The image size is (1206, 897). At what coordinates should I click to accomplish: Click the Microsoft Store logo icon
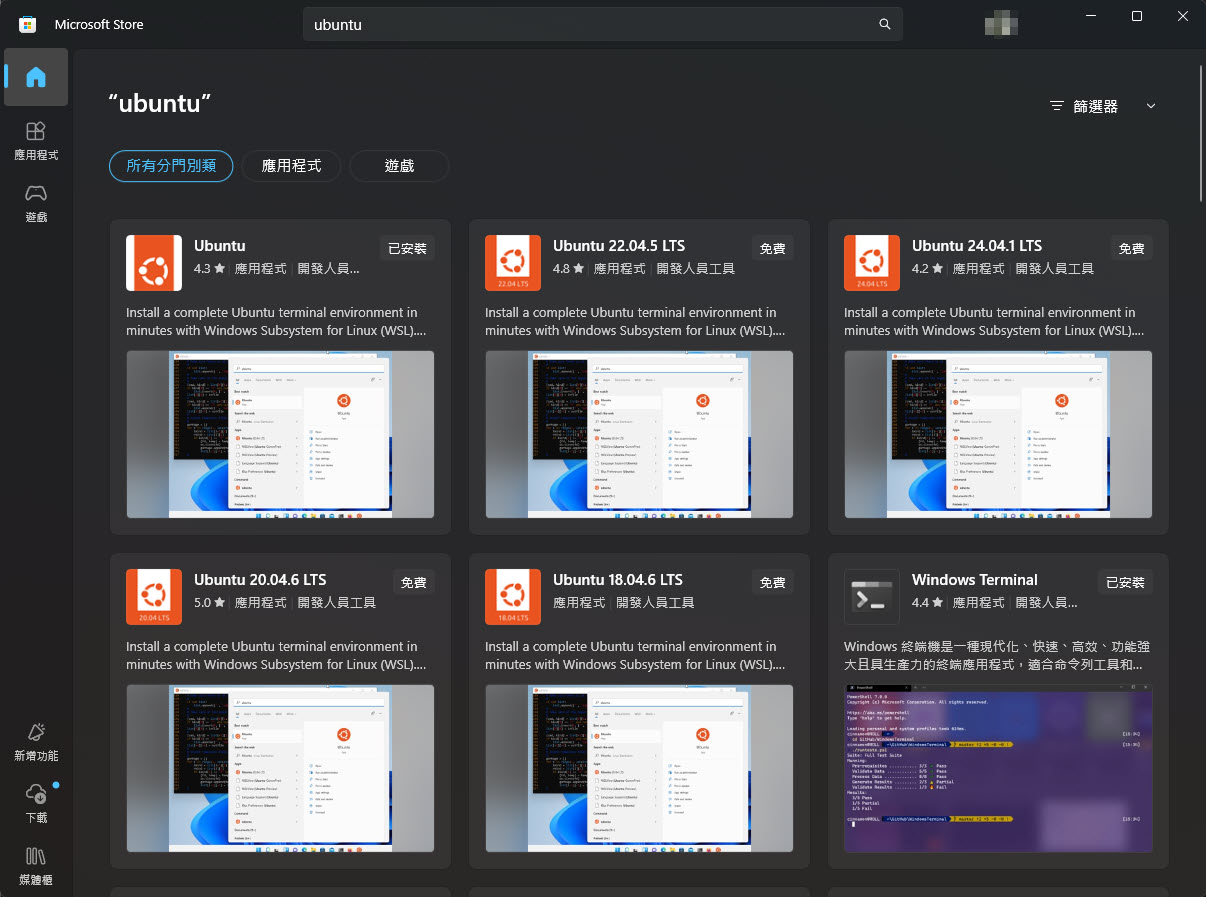28,24
